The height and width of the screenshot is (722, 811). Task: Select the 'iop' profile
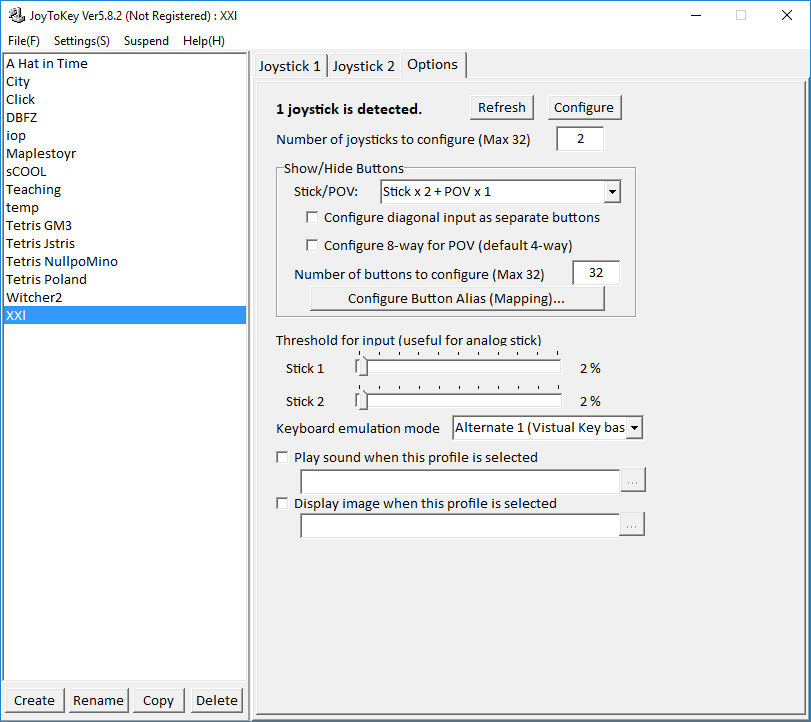click(125, 136)
